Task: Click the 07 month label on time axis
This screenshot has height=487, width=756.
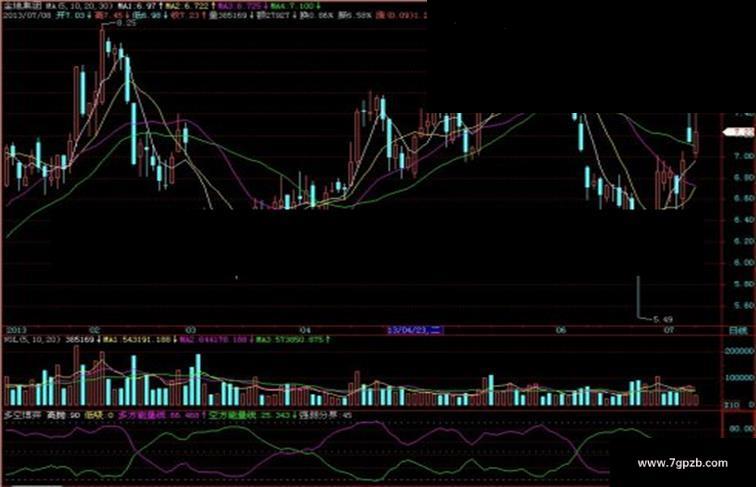Action: 668,330
